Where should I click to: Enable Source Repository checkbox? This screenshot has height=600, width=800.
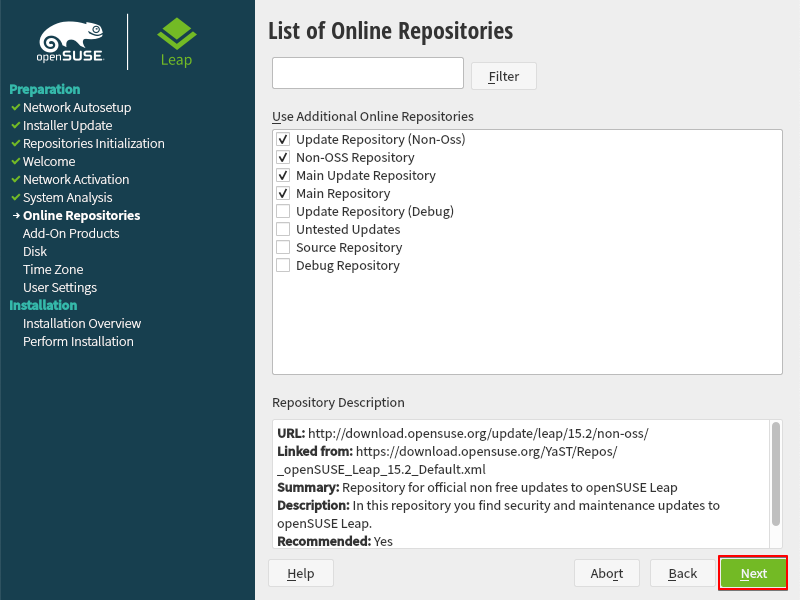tap(283, 247)
